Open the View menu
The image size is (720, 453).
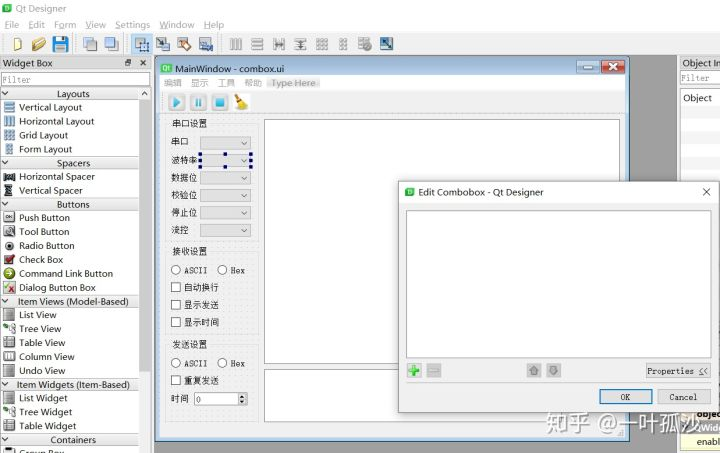96,25
